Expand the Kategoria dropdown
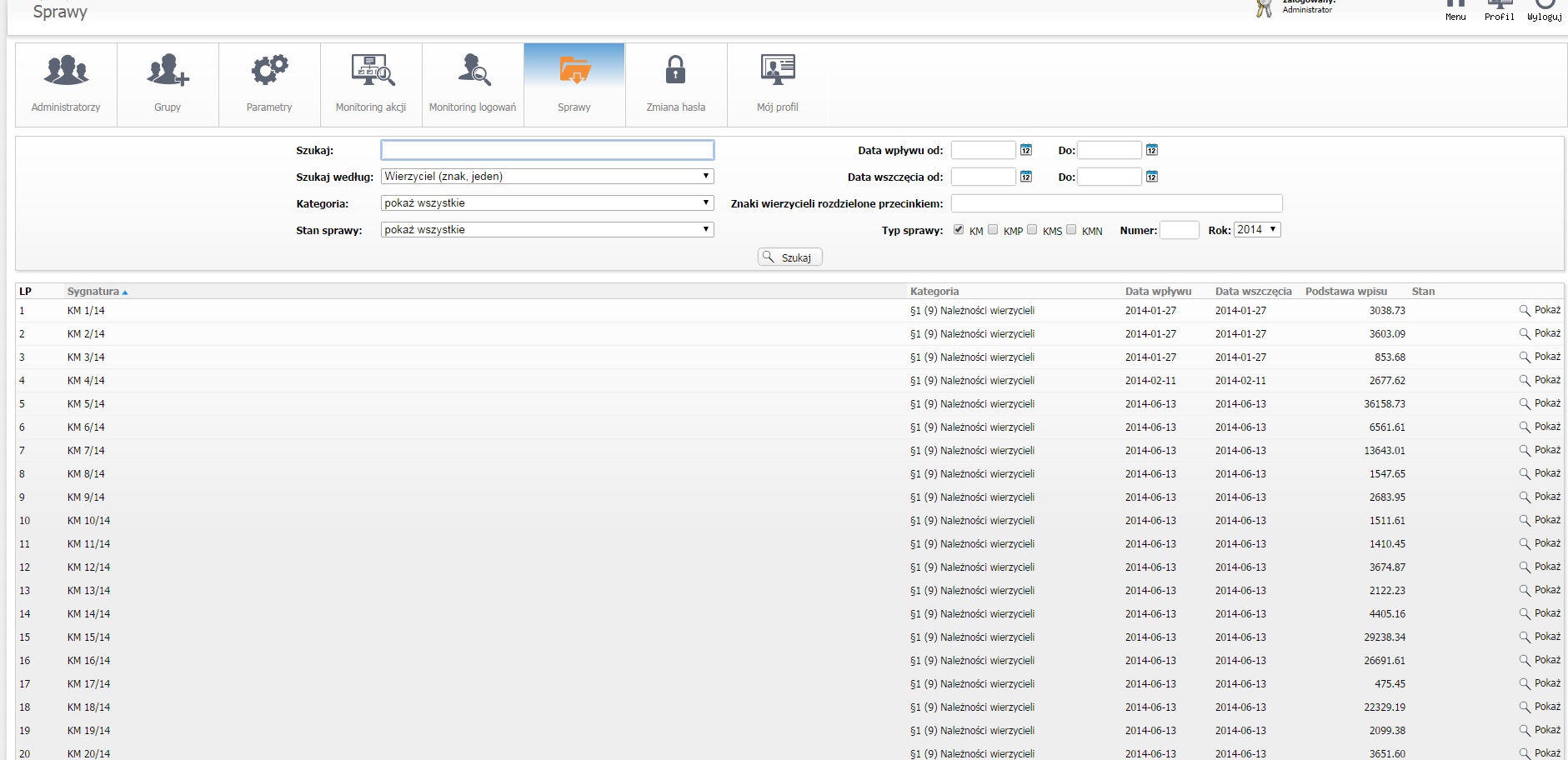 pos(547,203)
